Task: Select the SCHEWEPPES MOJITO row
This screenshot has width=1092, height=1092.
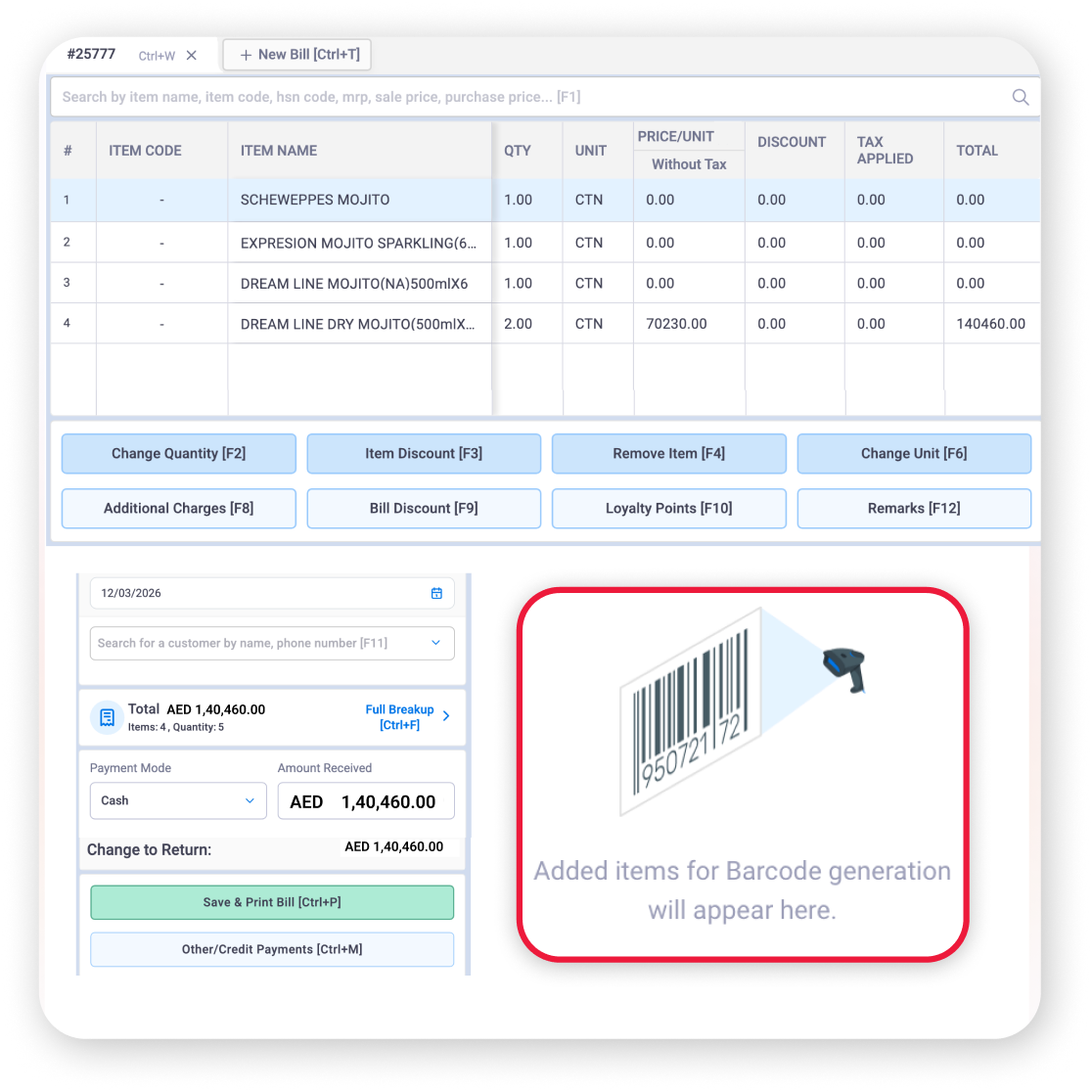Action: point(545,200)
